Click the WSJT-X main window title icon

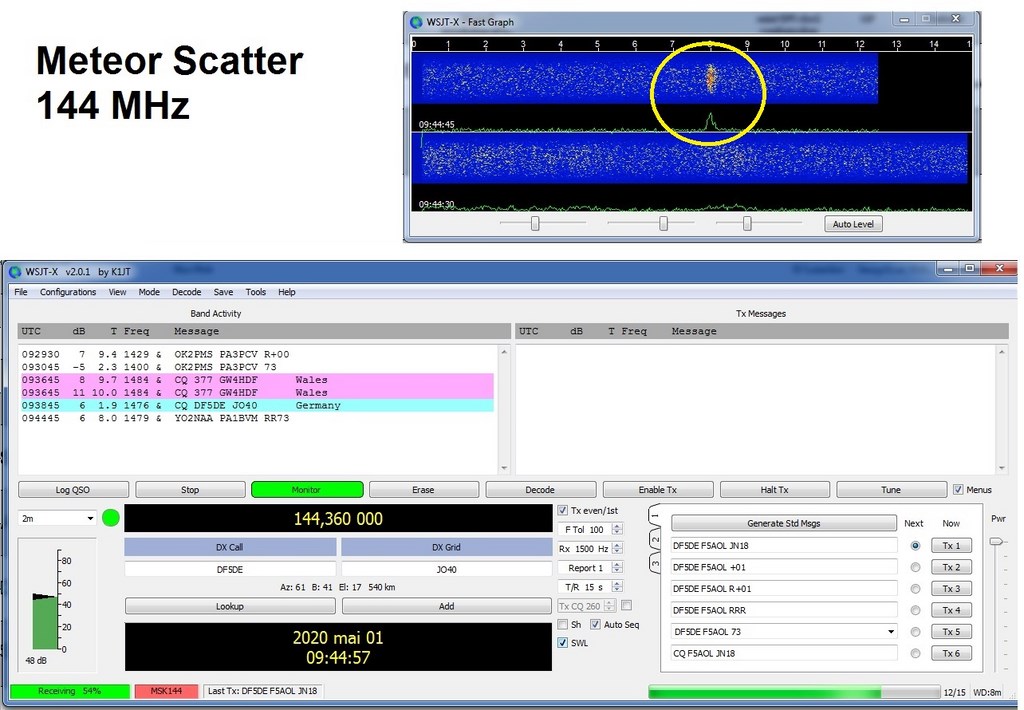[14, 271]
